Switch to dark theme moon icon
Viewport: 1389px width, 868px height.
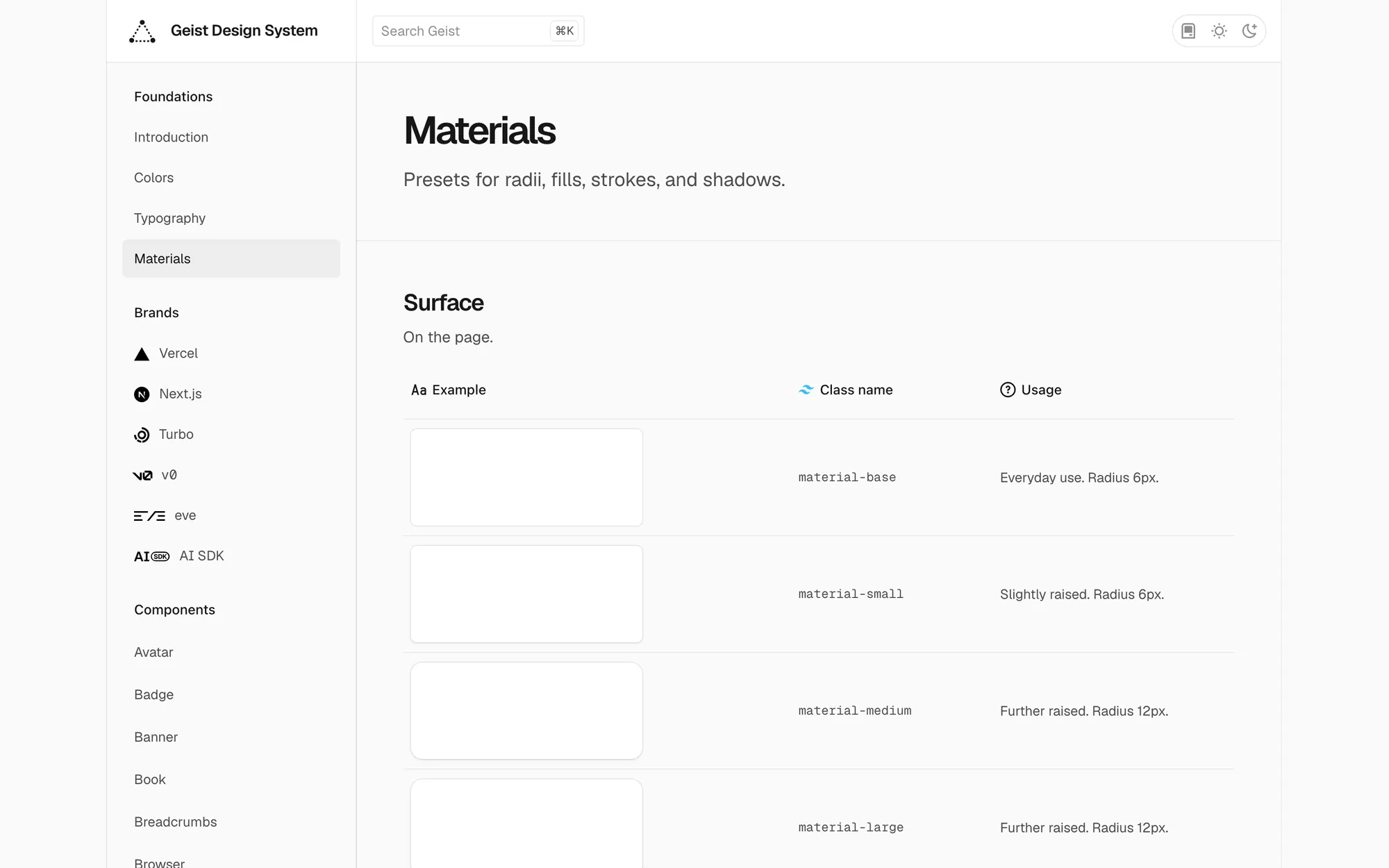pos(1249,31)
